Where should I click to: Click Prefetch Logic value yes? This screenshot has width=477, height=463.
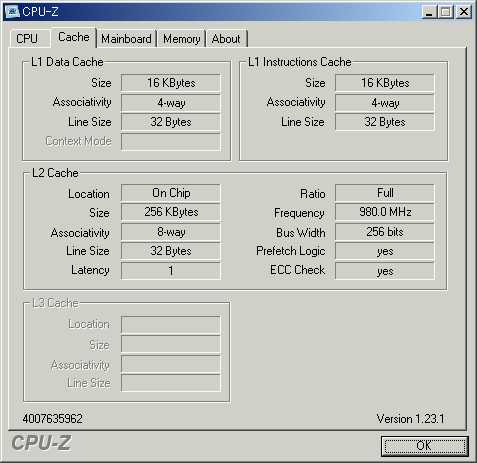(385, 251)
